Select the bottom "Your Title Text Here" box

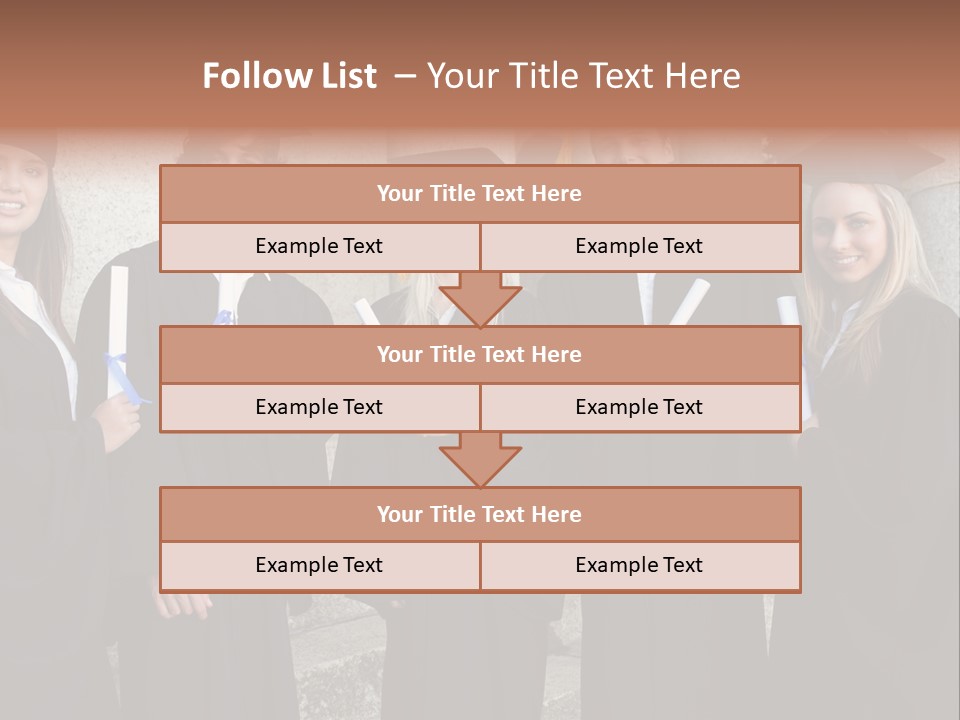[480, 514]
